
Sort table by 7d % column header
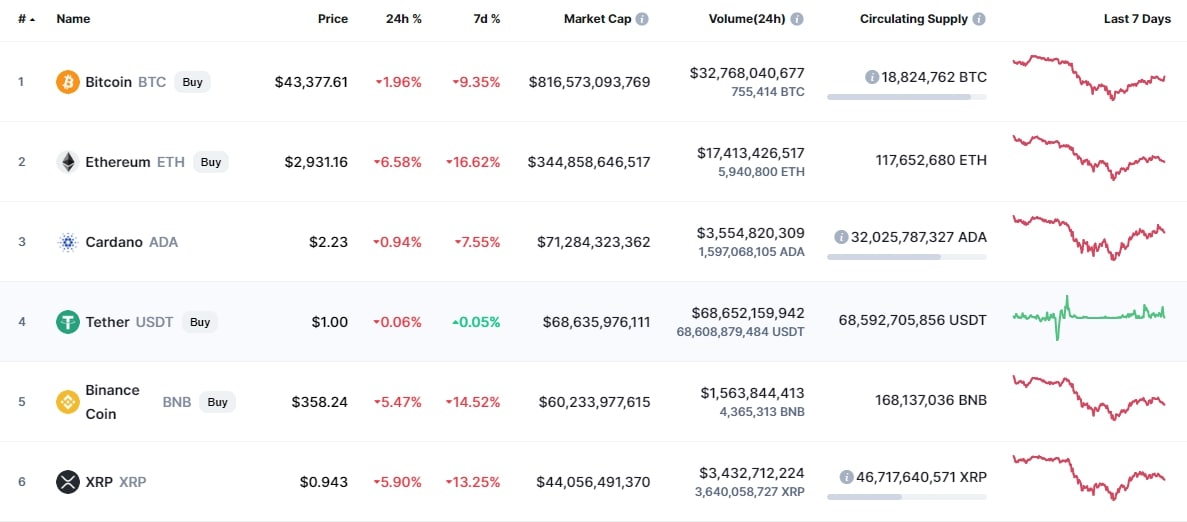[x=487, y=19]
